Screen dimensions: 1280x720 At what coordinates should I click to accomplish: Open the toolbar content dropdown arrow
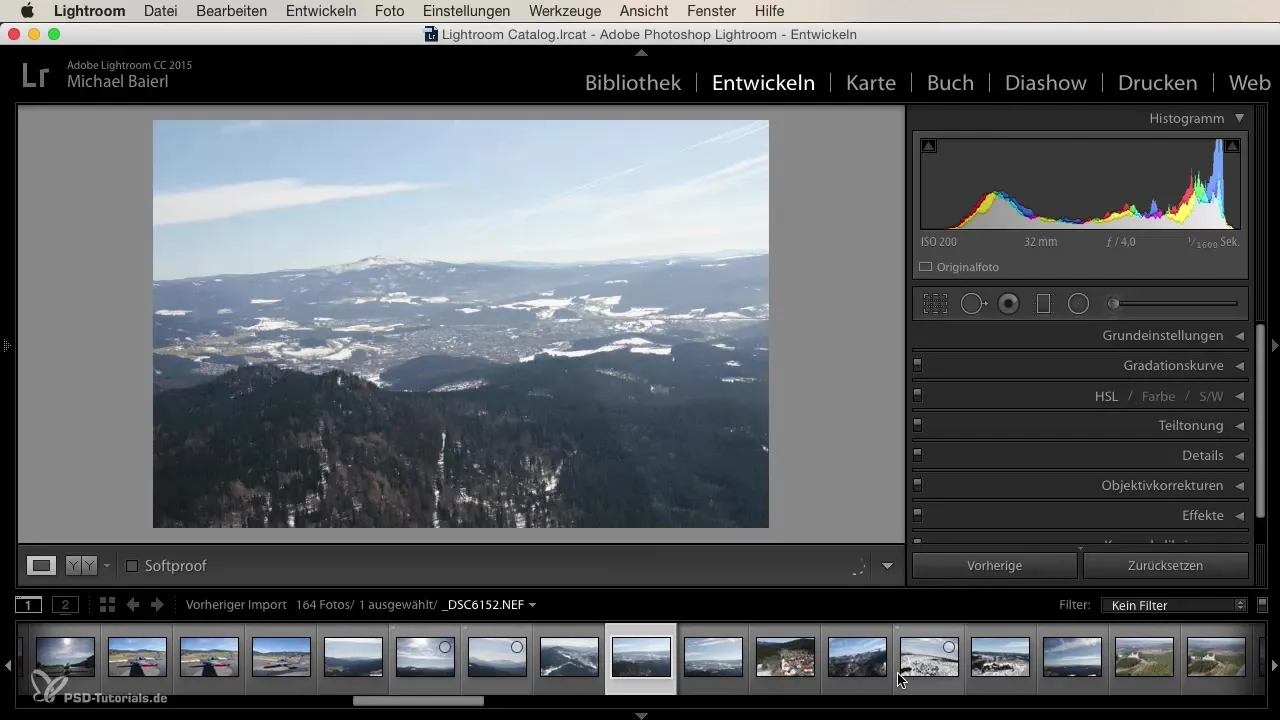pos(887,566)
